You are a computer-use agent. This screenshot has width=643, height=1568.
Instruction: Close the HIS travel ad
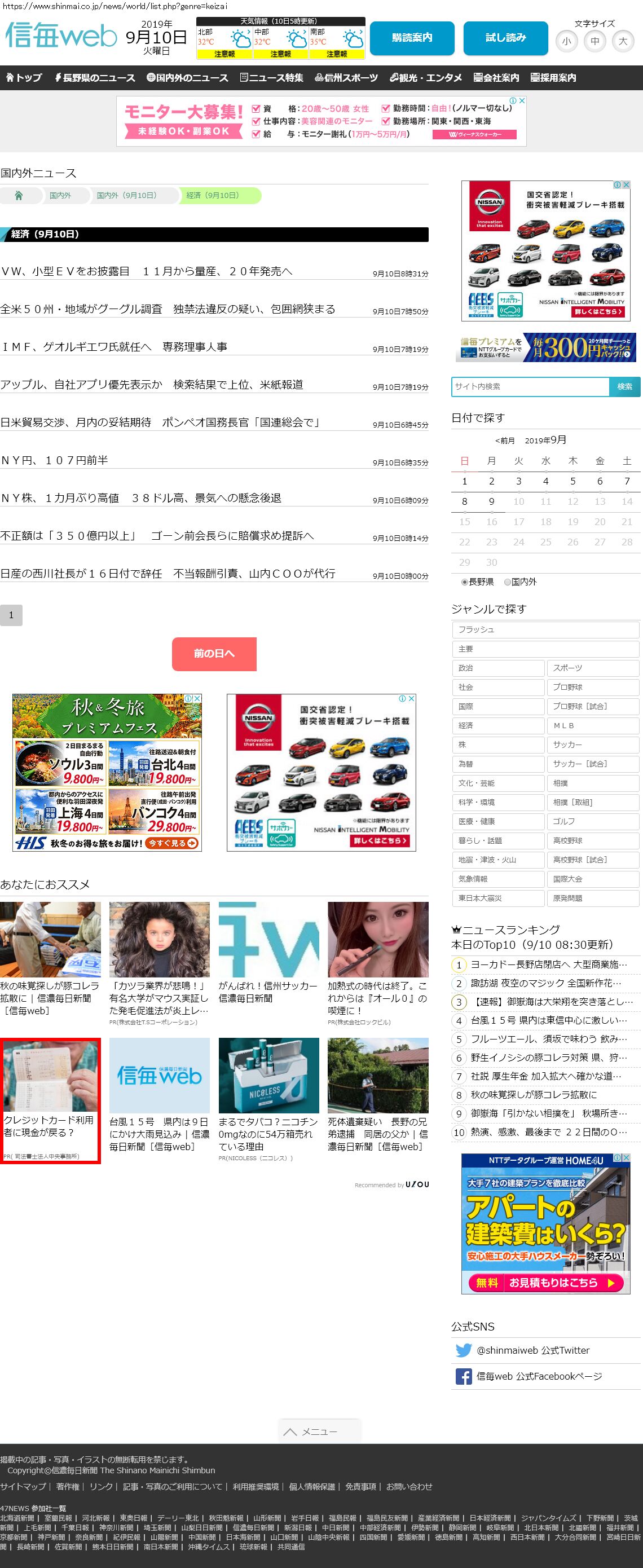coord(197,698)
